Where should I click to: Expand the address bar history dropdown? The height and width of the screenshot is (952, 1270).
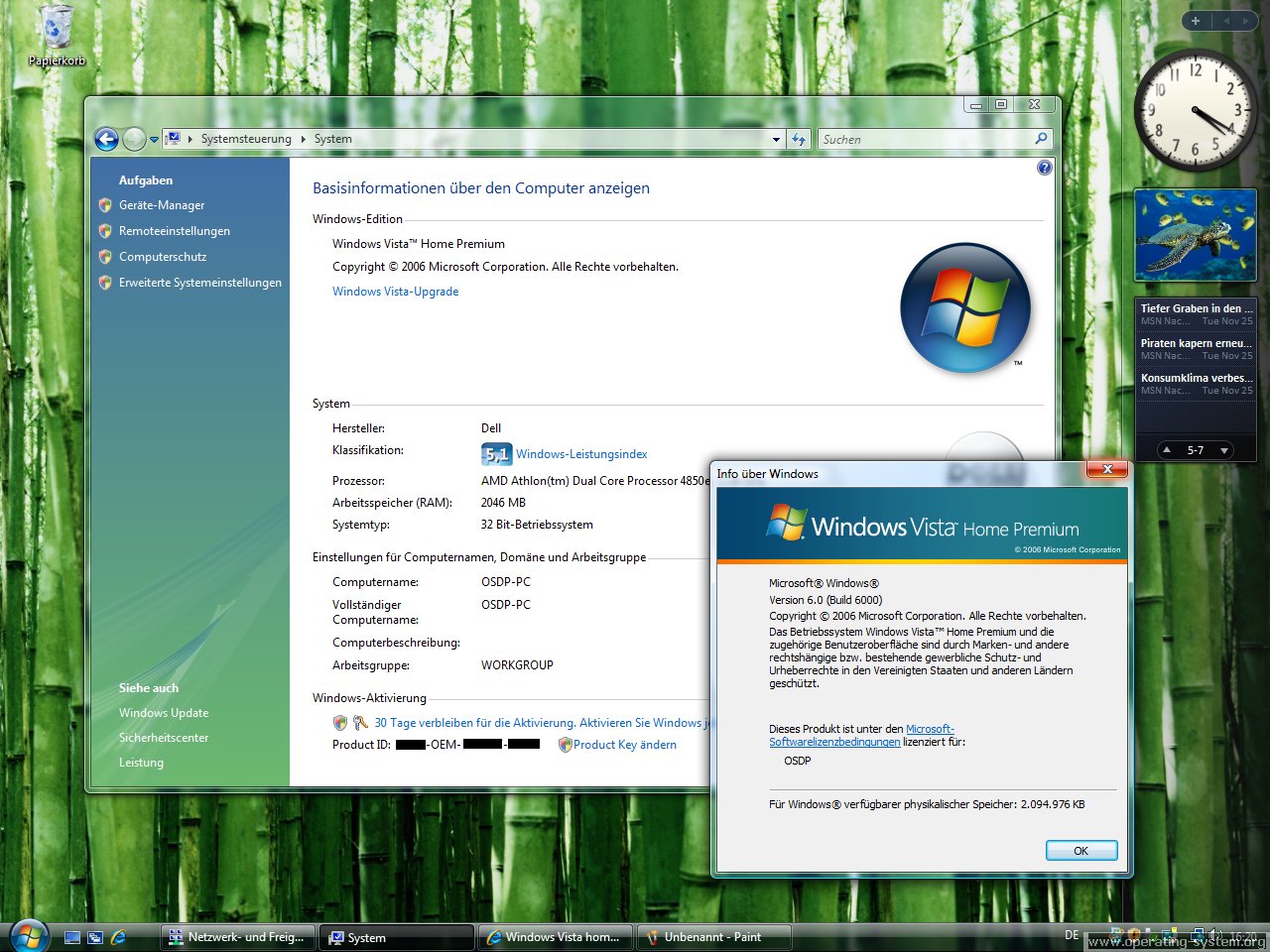tap(776, 139)
